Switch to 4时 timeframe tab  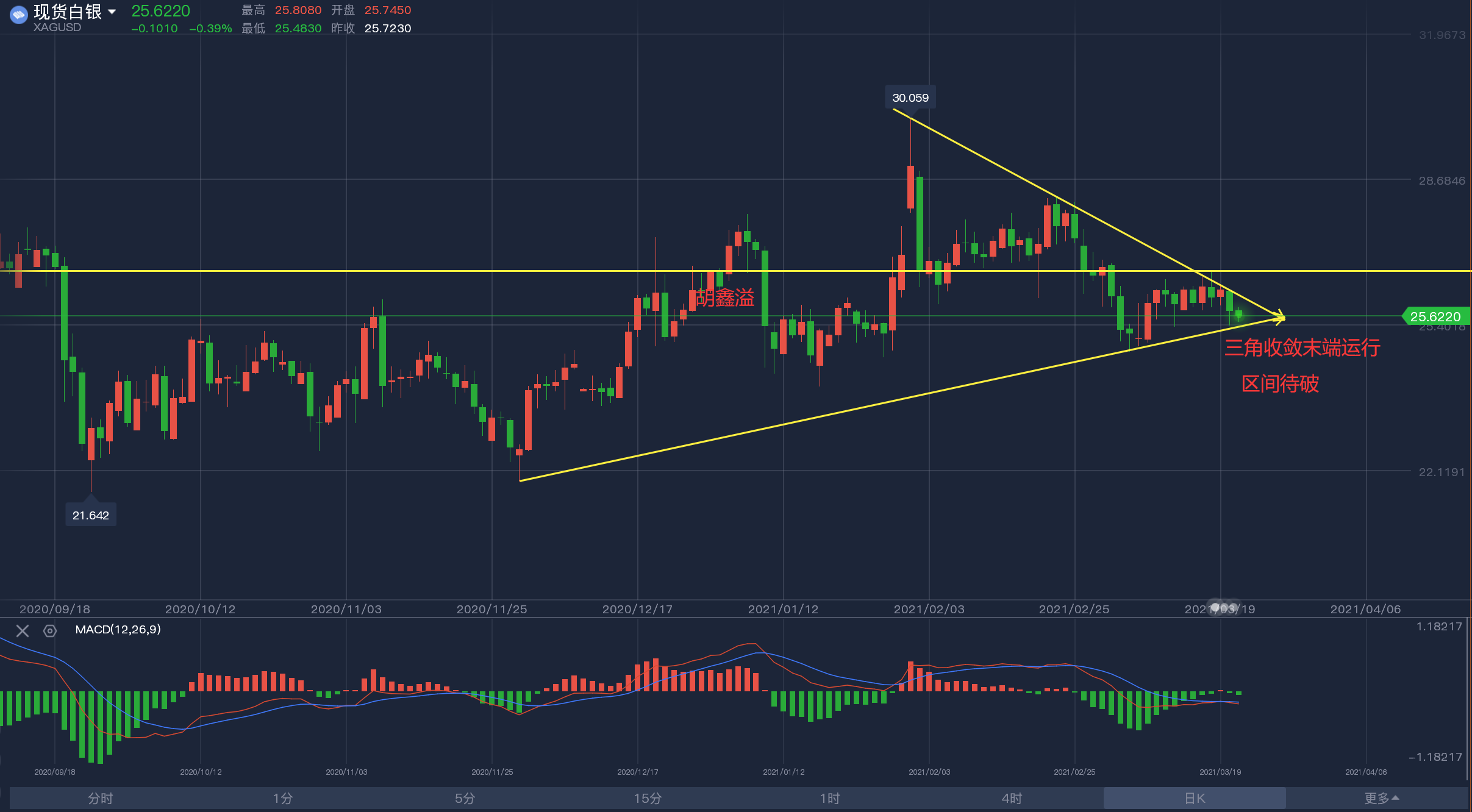(x=1012, y=798)
